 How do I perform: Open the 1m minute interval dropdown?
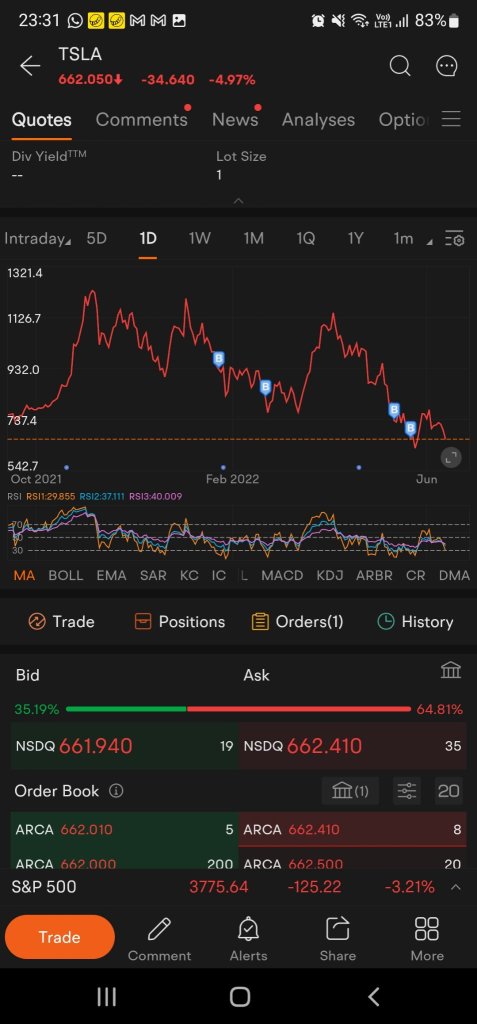point(412,239)
